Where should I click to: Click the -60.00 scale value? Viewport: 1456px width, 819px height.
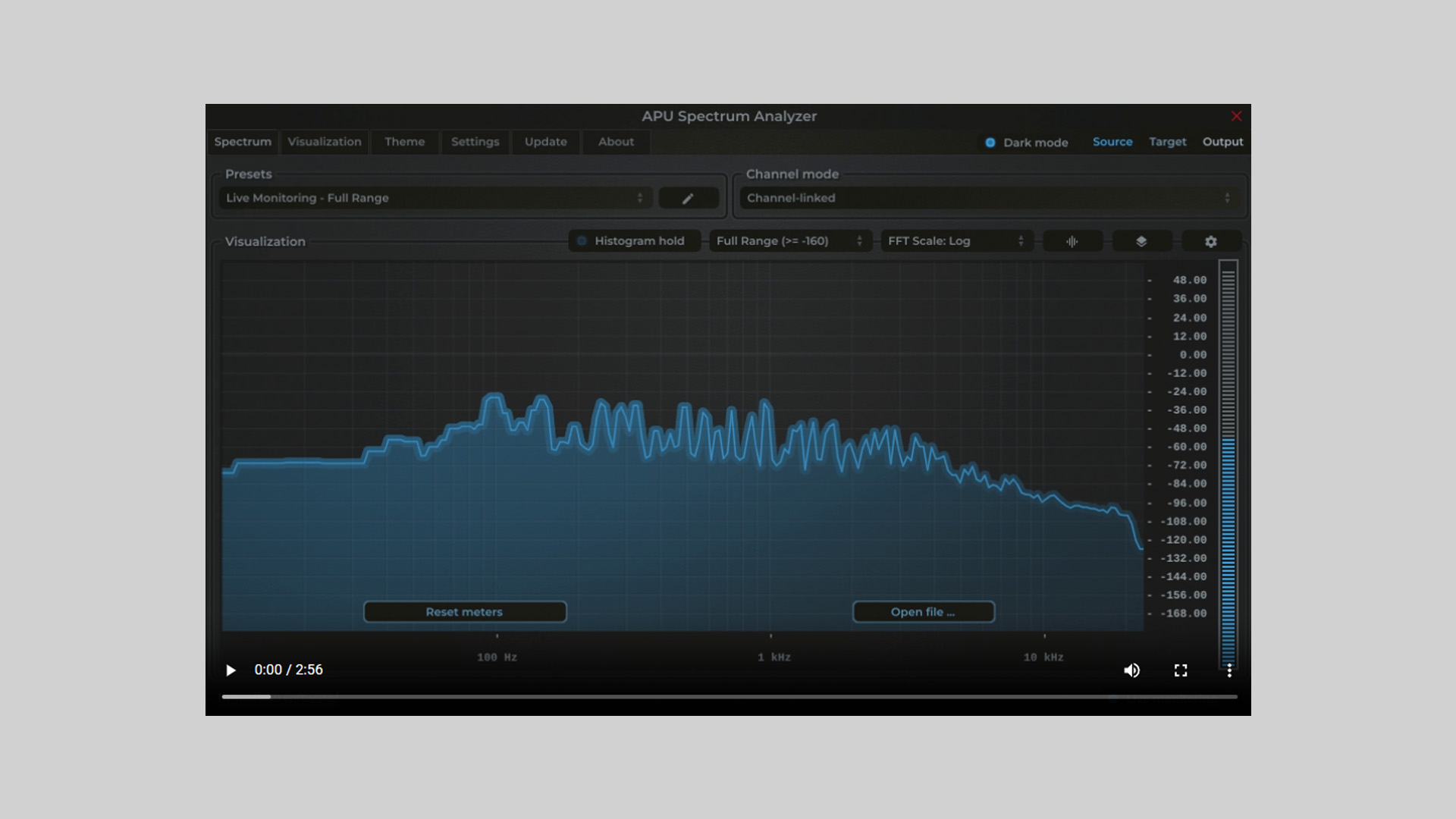point(1187,447)
